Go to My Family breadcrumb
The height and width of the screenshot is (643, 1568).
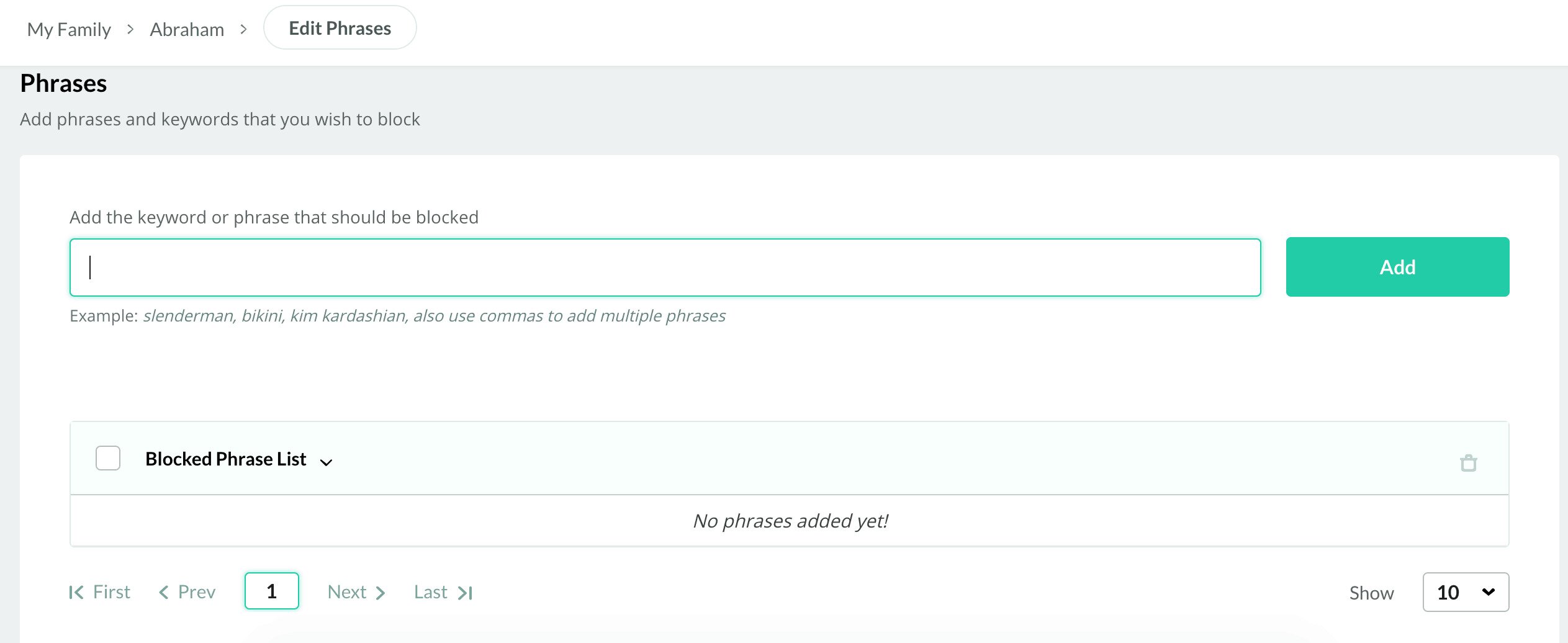(x=69, y=29)
